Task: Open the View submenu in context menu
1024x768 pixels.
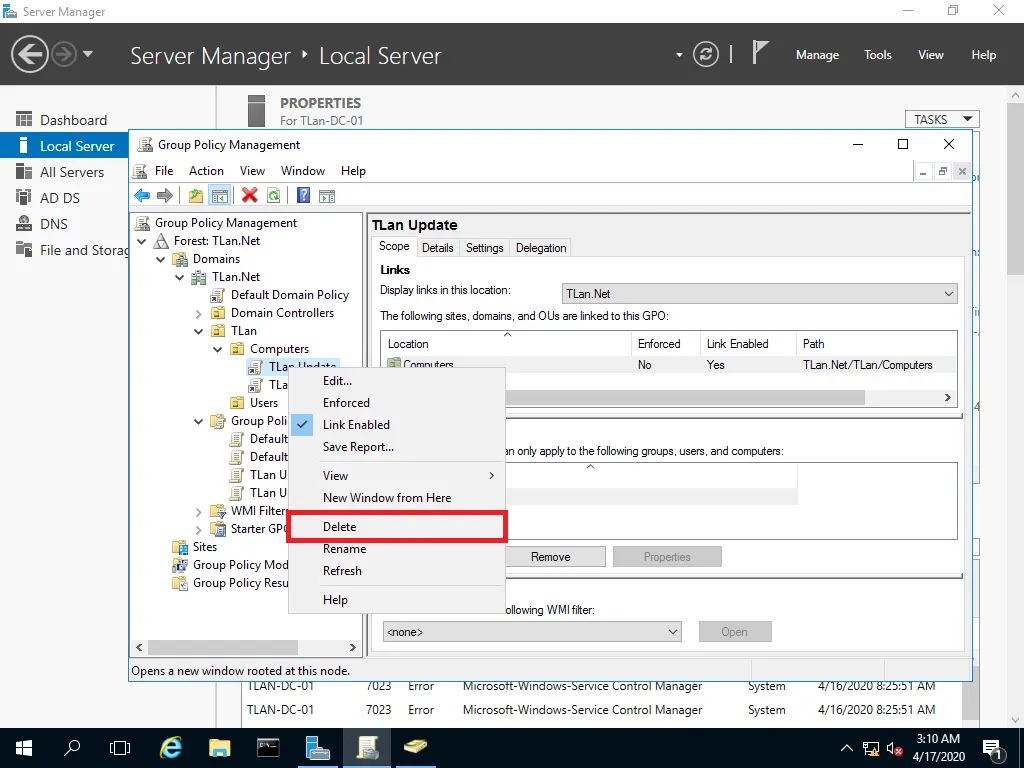Action: (x=396, y=476)
